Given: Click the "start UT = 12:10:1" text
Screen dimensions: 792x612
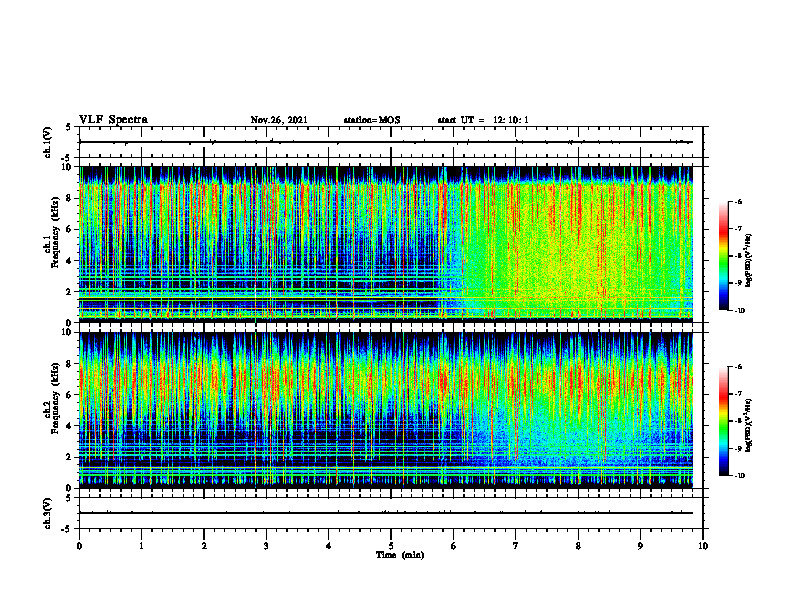Looking at the screenshot, I should tap(483, 120).
